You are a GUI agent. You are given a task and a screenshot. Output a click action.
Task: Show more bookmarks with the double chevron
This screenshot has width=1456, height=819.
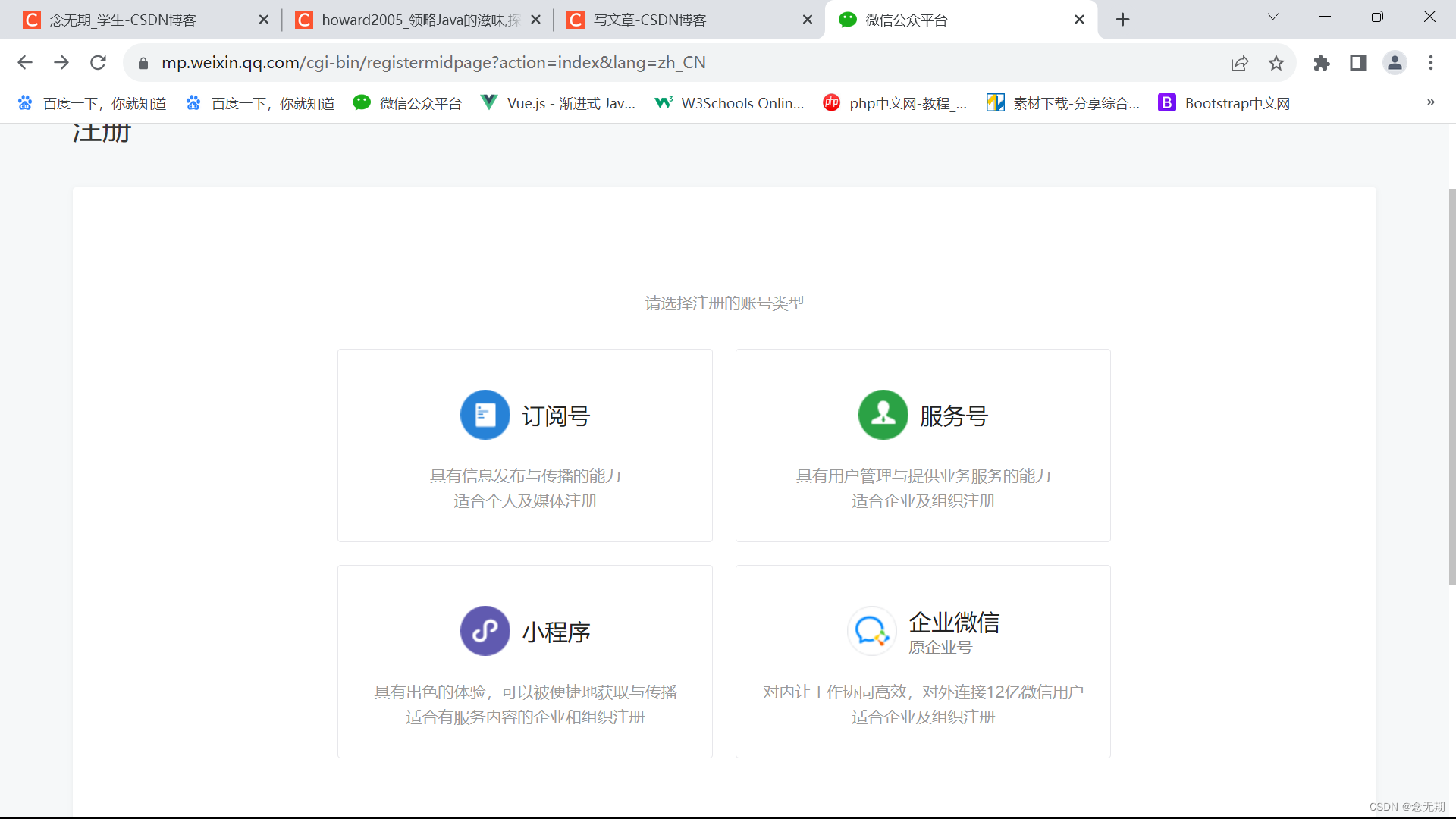click(x=1430, y=102)
